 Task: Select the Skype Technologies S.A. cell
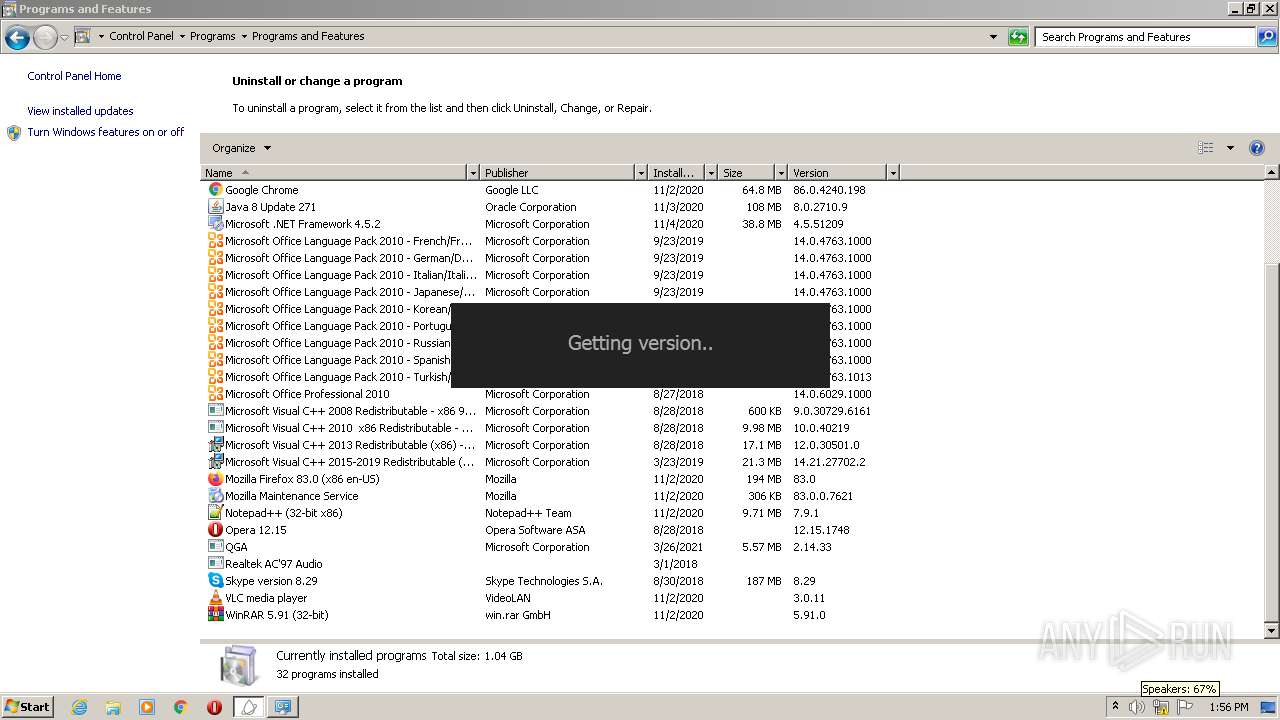[544, 581]
